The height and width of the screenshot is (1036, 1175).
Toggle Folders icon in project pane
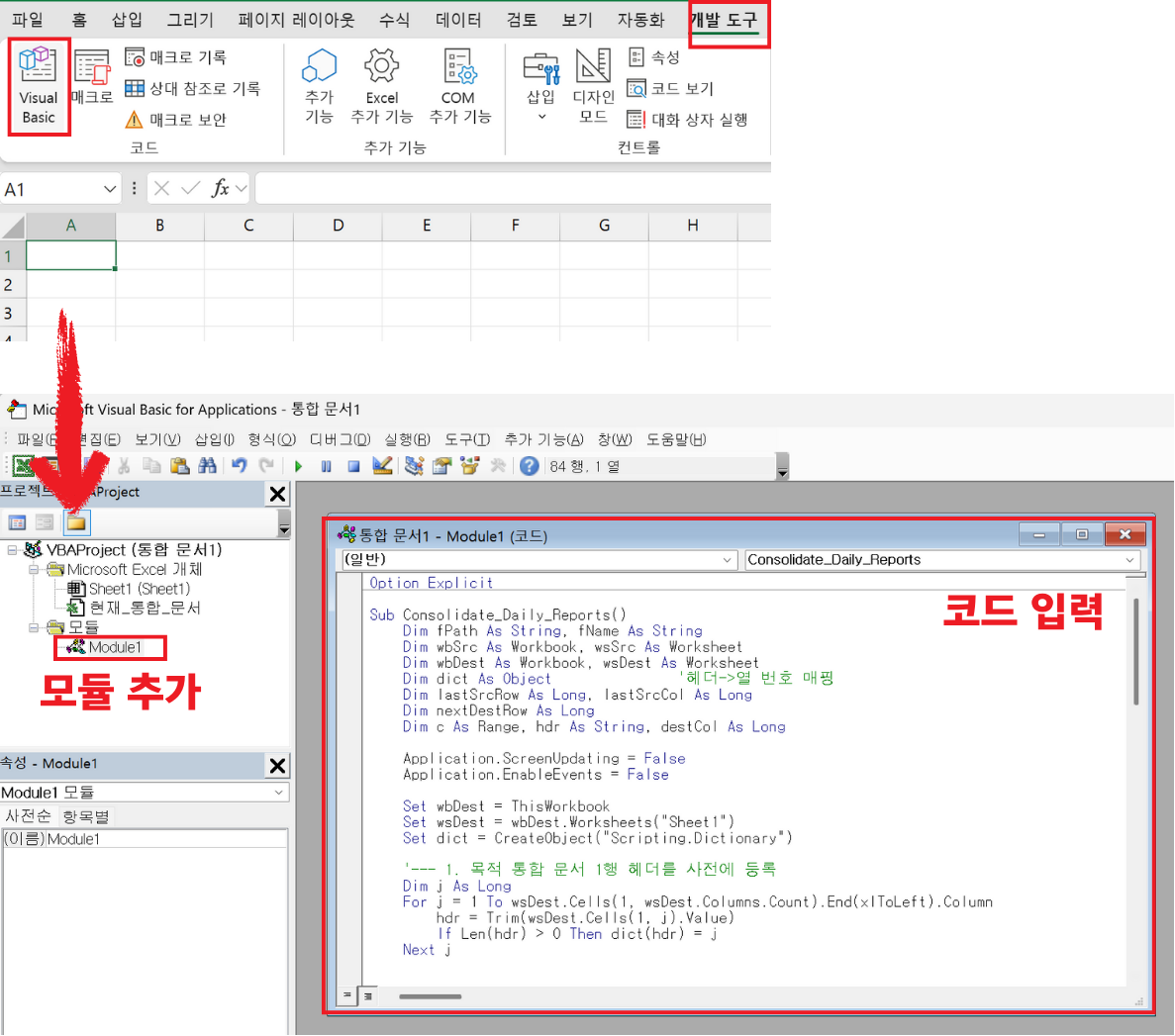point(76,522)
